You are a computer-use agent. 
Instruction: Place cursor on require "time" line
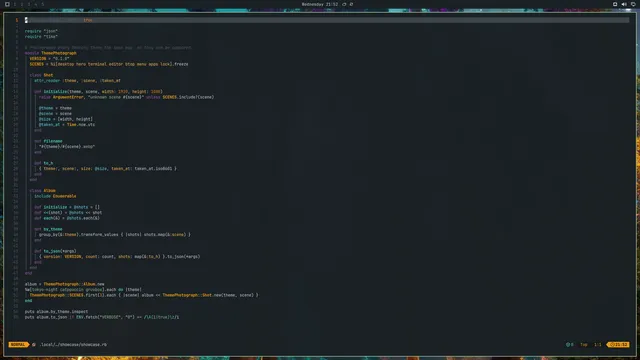(x=41, y=36)
